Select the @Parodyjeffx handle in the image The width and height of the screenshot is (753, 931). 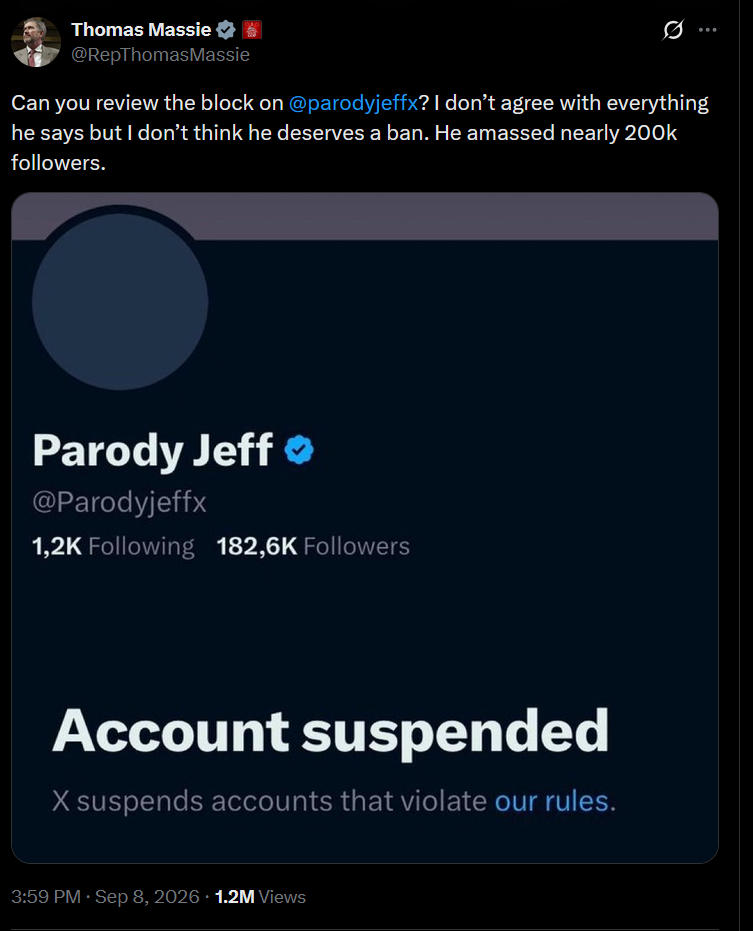[x=119, y=502]
